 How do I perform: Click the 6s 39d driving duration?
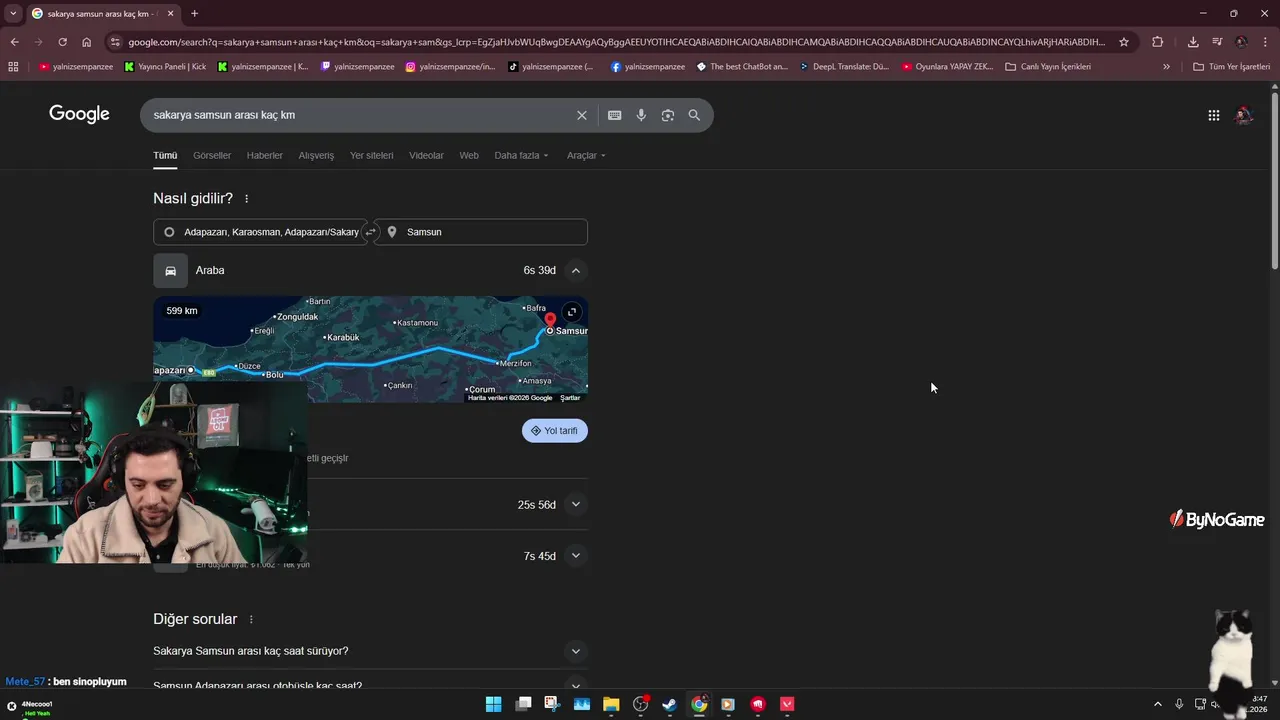pyautogui.click(x=539, y=270)
